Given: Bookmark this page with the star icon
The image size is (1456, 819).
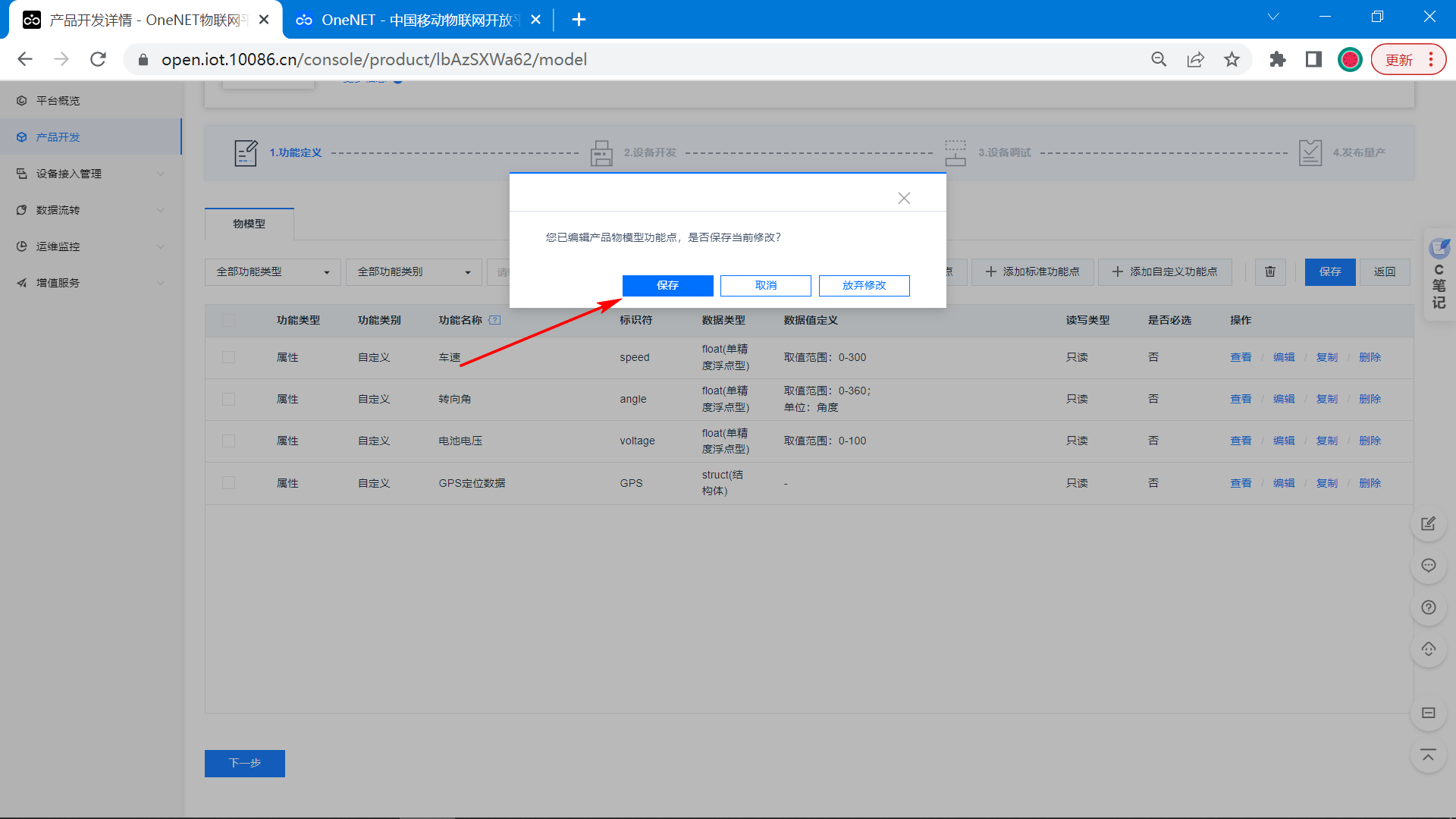Looking at the screenshot, I should pyautogui.click(x=1232, y=59).
